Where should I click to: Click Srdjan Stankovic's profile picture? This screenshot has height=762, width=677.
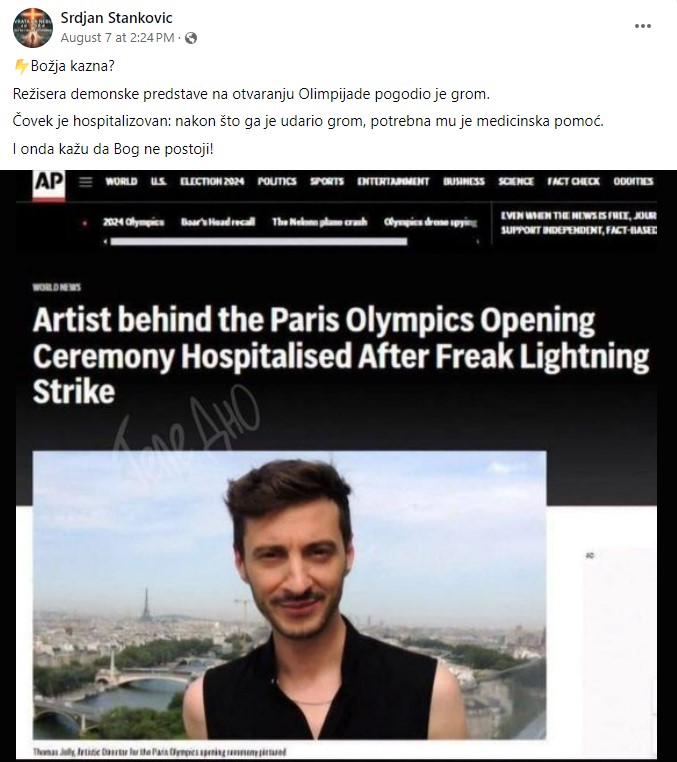pyautogui.click(x=33, y=28)
